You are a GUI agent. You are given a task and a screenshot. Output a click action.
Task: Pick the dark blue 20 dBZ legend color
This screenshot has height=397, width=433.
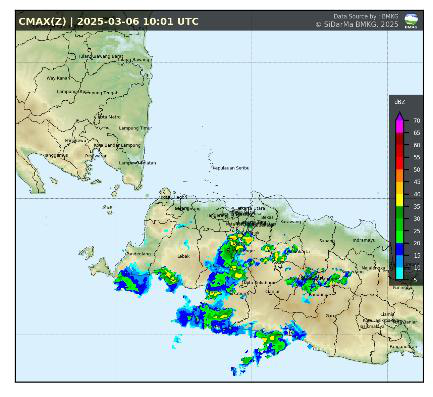399,249
